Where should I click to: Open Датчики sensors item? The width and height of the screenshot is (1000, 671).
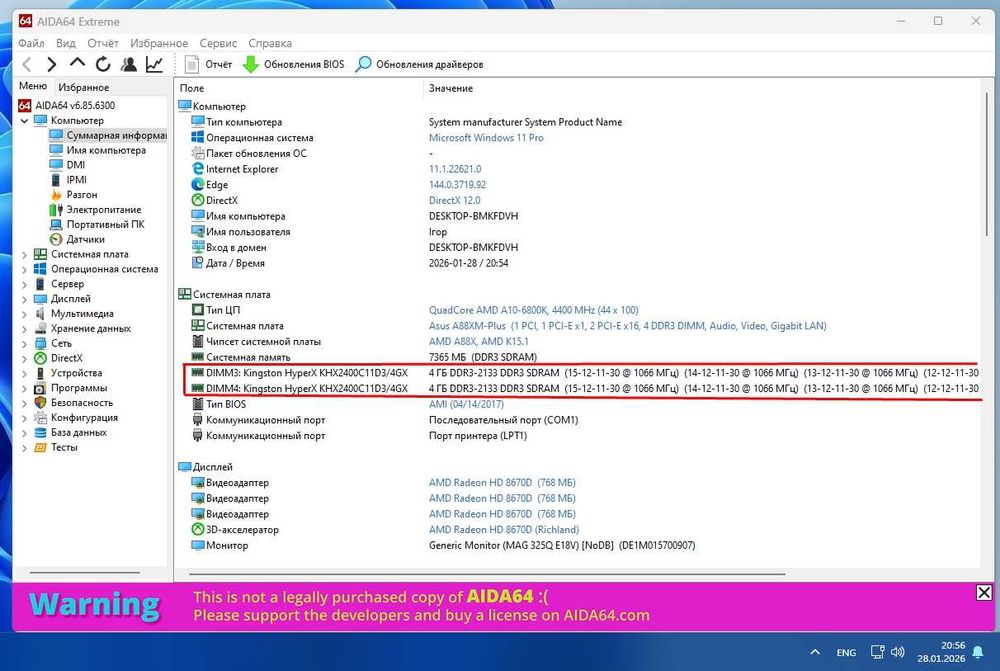[77, 239]
